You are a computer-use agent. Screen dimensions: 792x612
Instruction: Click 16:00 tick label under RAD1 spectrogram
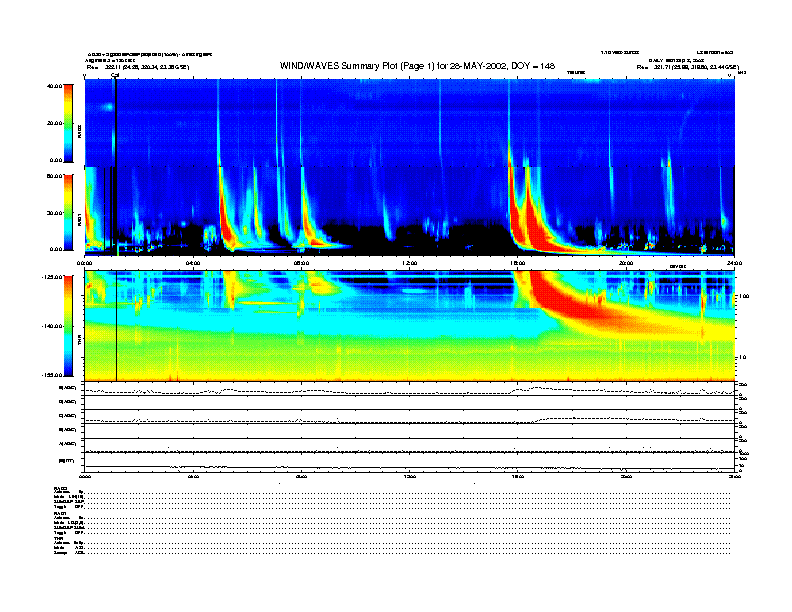point(518,263)
